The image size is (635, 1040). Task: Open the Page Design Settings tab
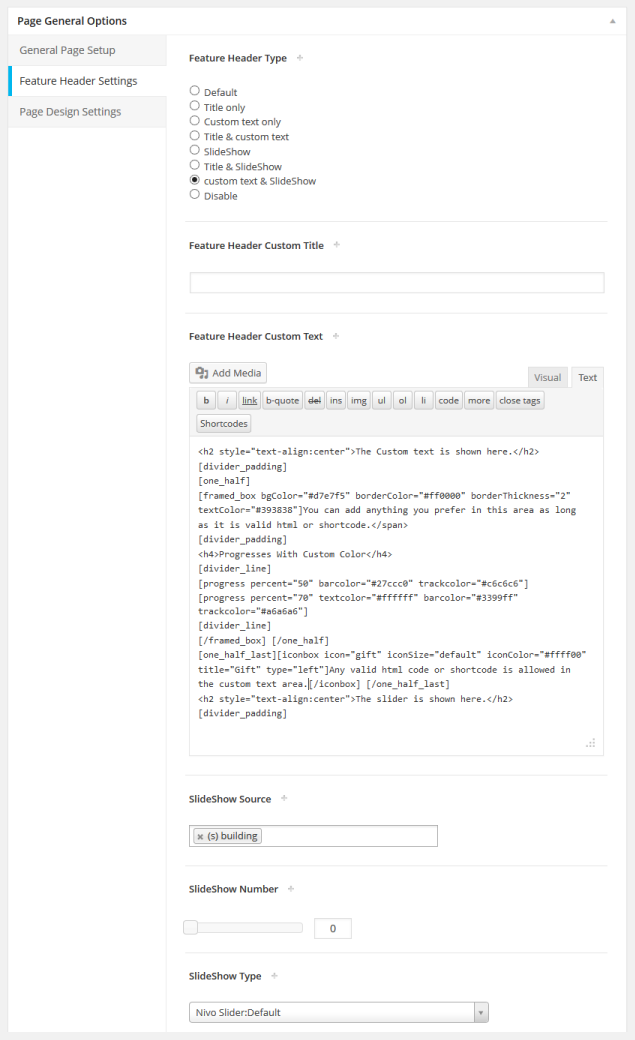click(70, 112)
